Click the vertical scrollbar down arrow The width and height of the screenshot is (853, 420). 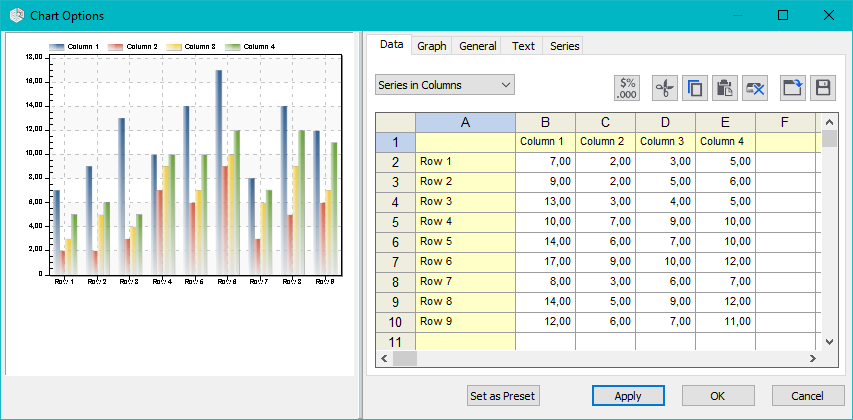coord(828,342)
